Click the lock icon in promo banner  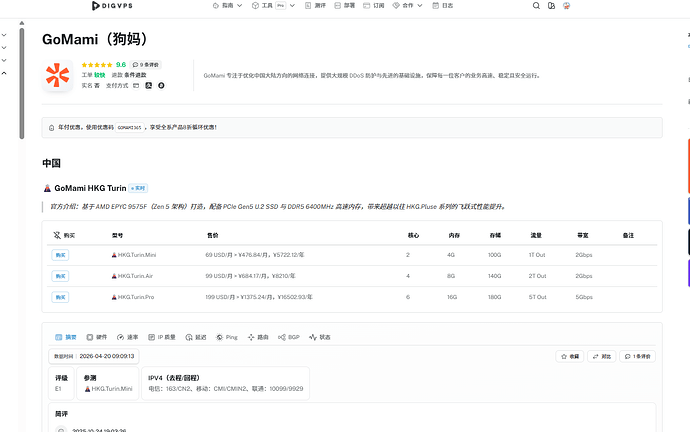[51, 128]
